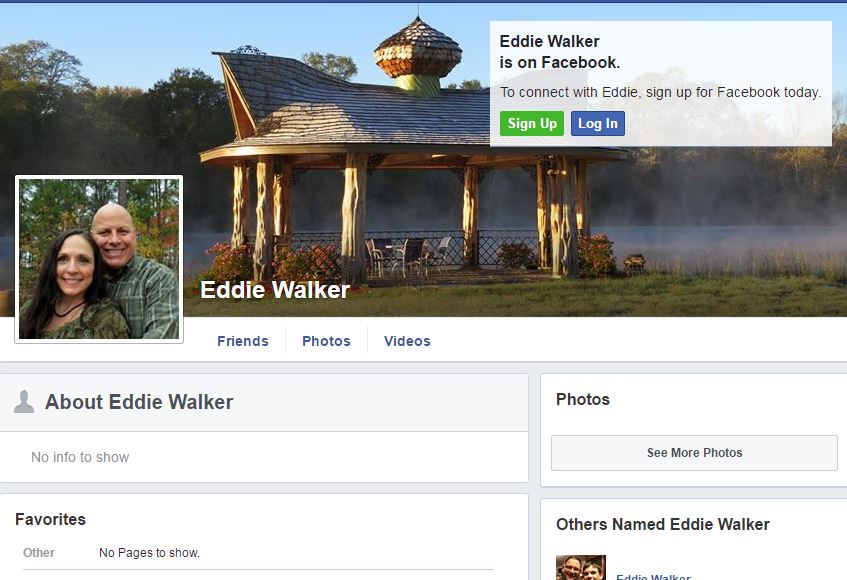Image resolution: width=847 pixels, height=580 pixels.
Task: Open Eddie Walker's profile picture
Action: click(x=99, y=259)
